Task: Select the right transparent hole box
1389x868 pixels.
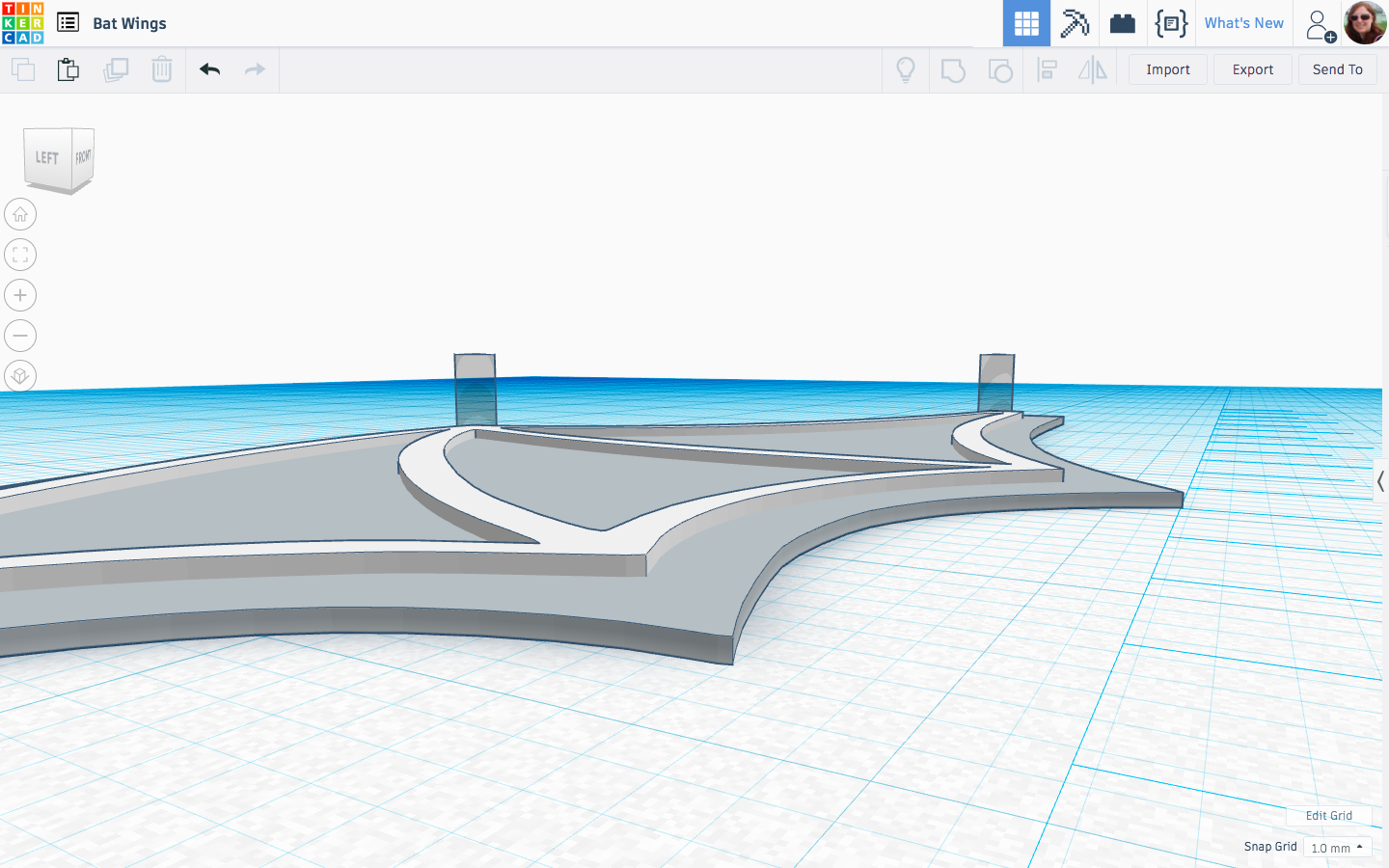Action: pos(996,383)
